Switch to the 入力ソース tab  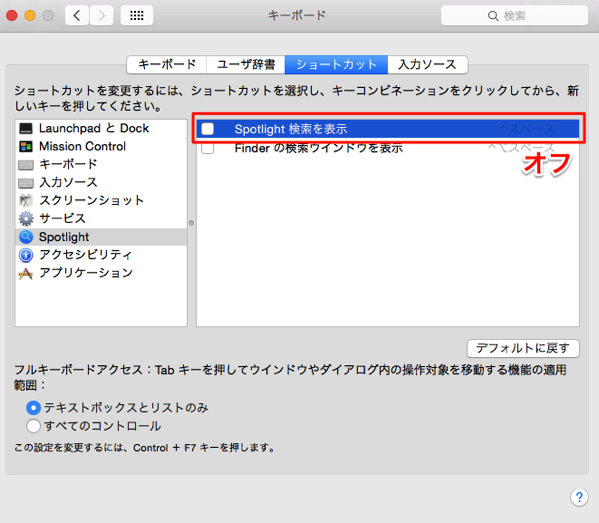click(x=427, y=65)
